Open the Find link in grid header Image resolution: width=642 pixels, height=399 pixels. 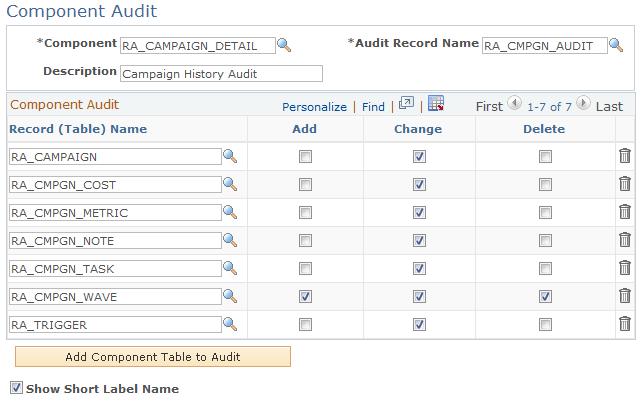(373, 107)
